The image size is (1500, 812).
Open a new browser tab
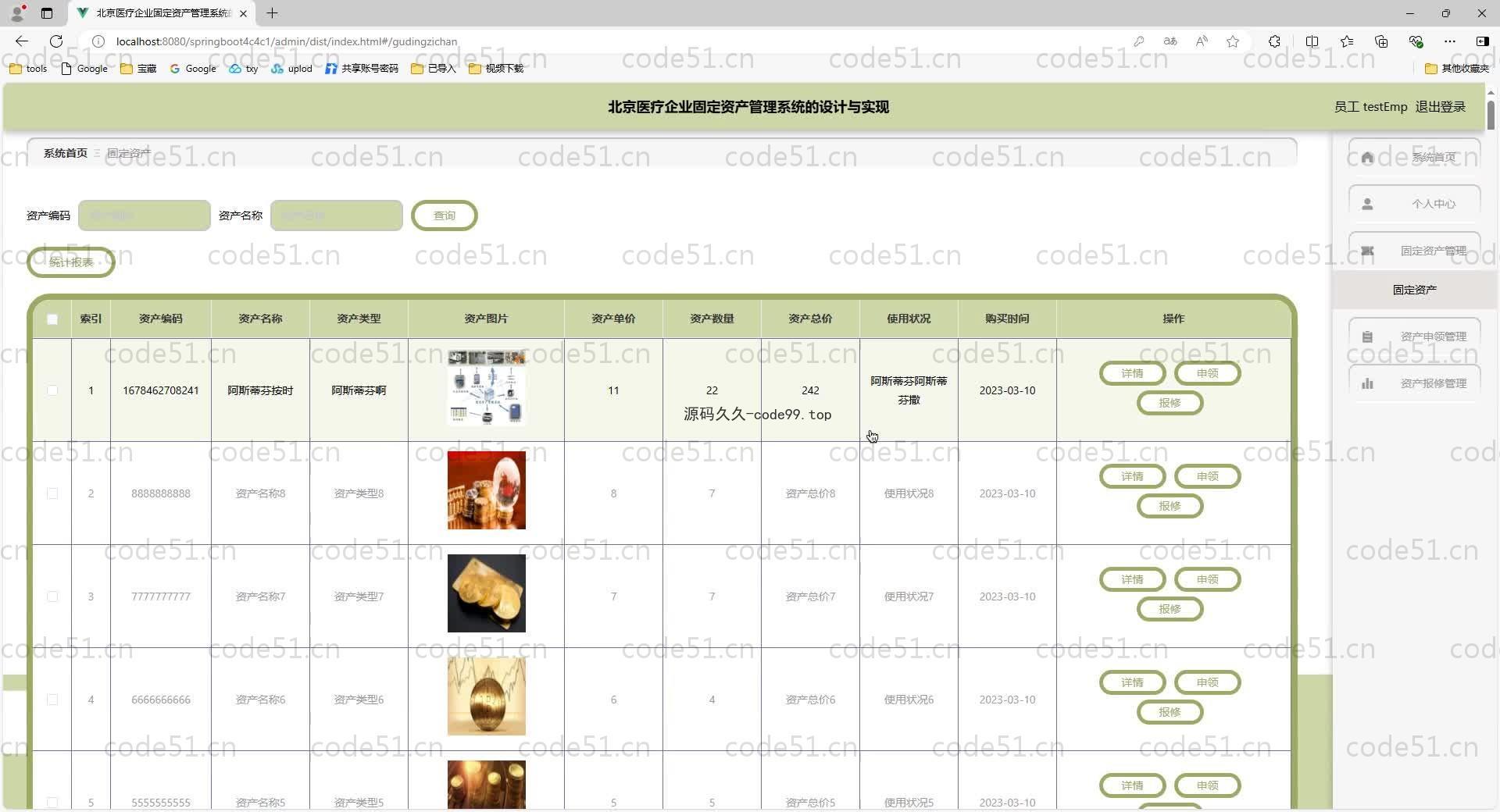click(272, 13)
